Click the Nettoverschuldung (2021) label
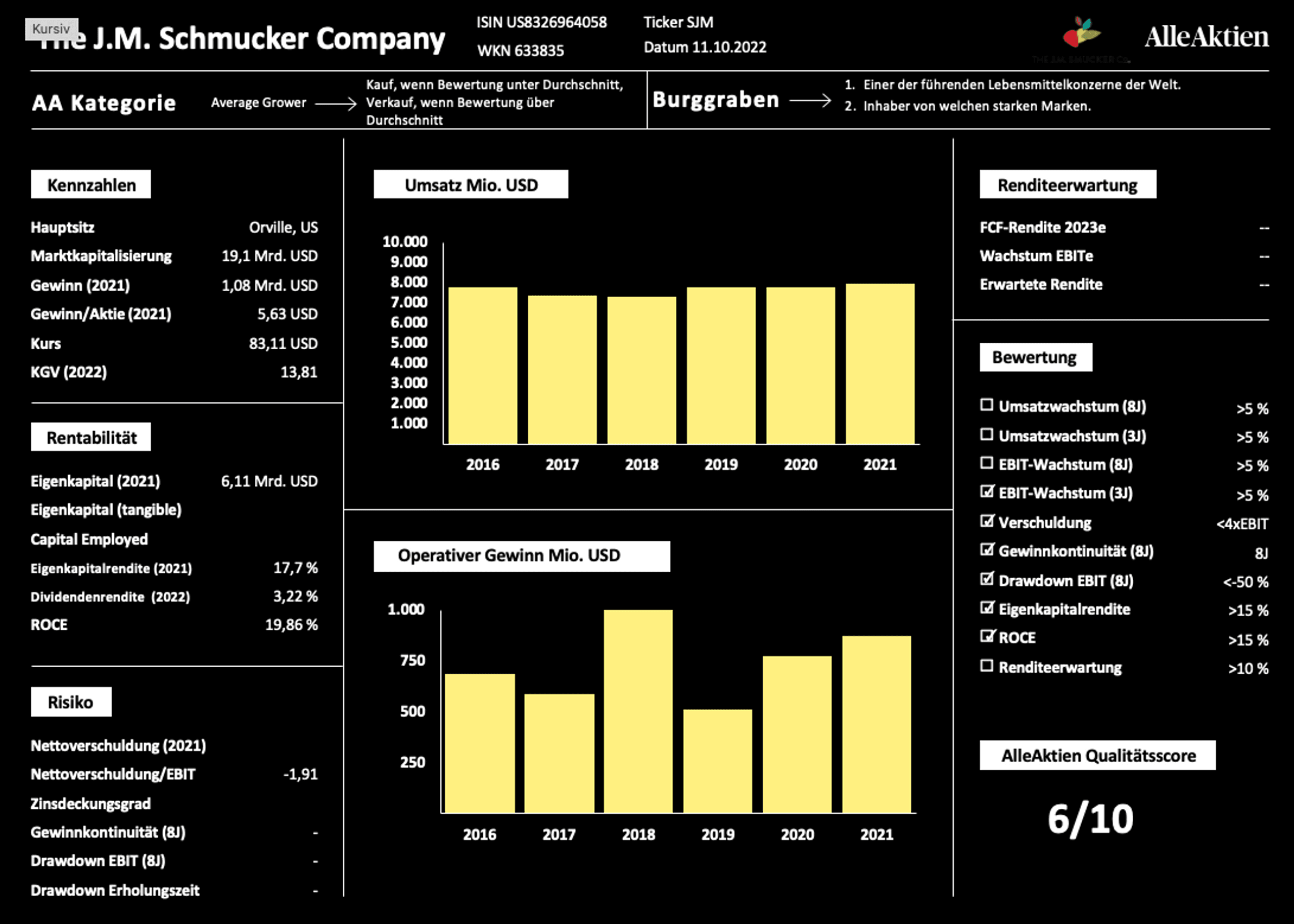Screen dimensions: 1294x924 click(x=118, y=746)
